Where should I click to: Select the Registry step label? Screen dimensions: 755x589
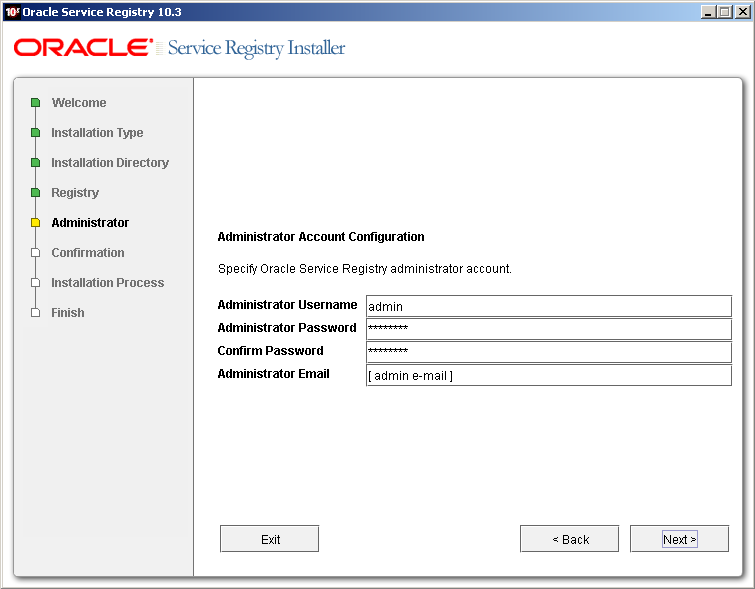click(x=75, y=193)
